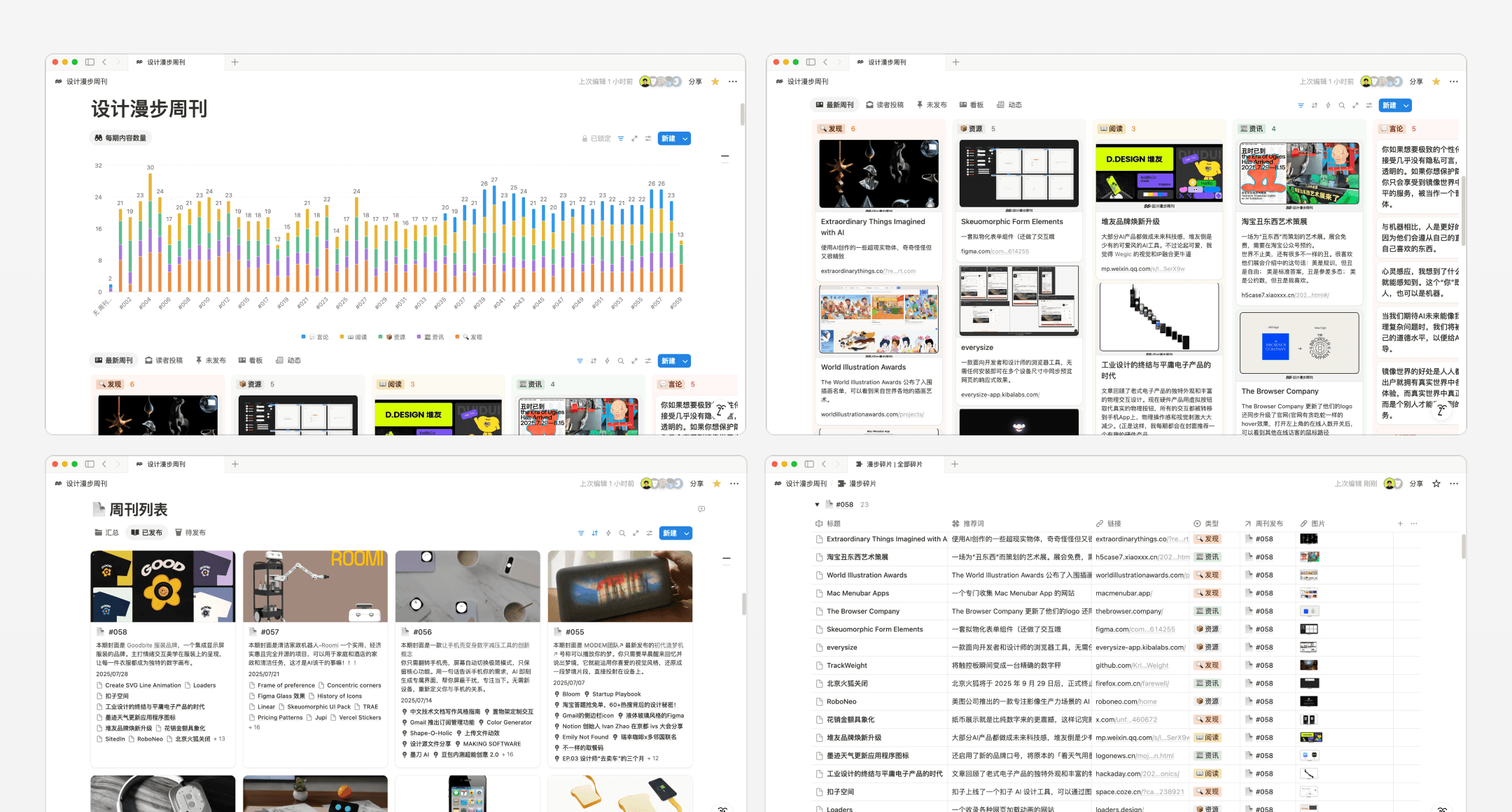Open the #057 ROOMI cover thumbnail
Viewport: 1512px width, 812px height.
tap(315, 586)
